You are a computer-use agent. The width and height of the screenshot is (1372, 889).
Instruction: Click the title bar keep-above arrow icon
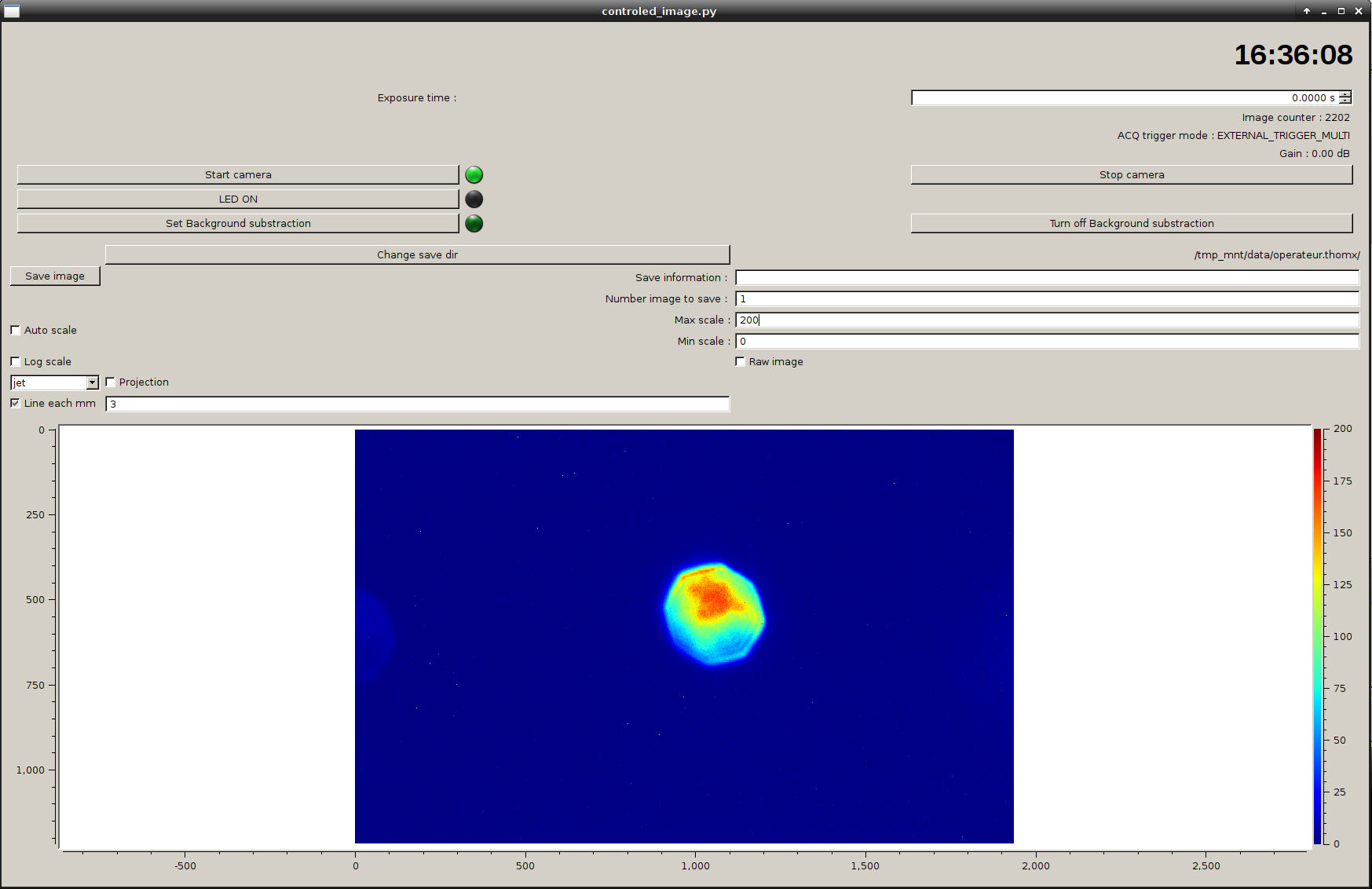coord(1307,11)
